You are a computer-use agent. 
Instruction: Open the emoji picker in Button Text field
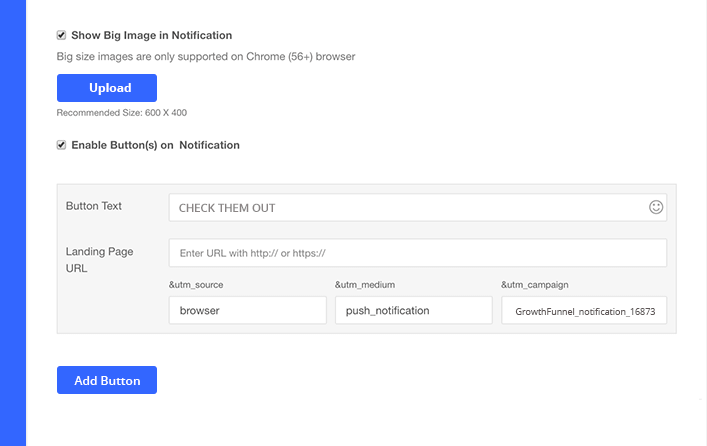point(656,207)
